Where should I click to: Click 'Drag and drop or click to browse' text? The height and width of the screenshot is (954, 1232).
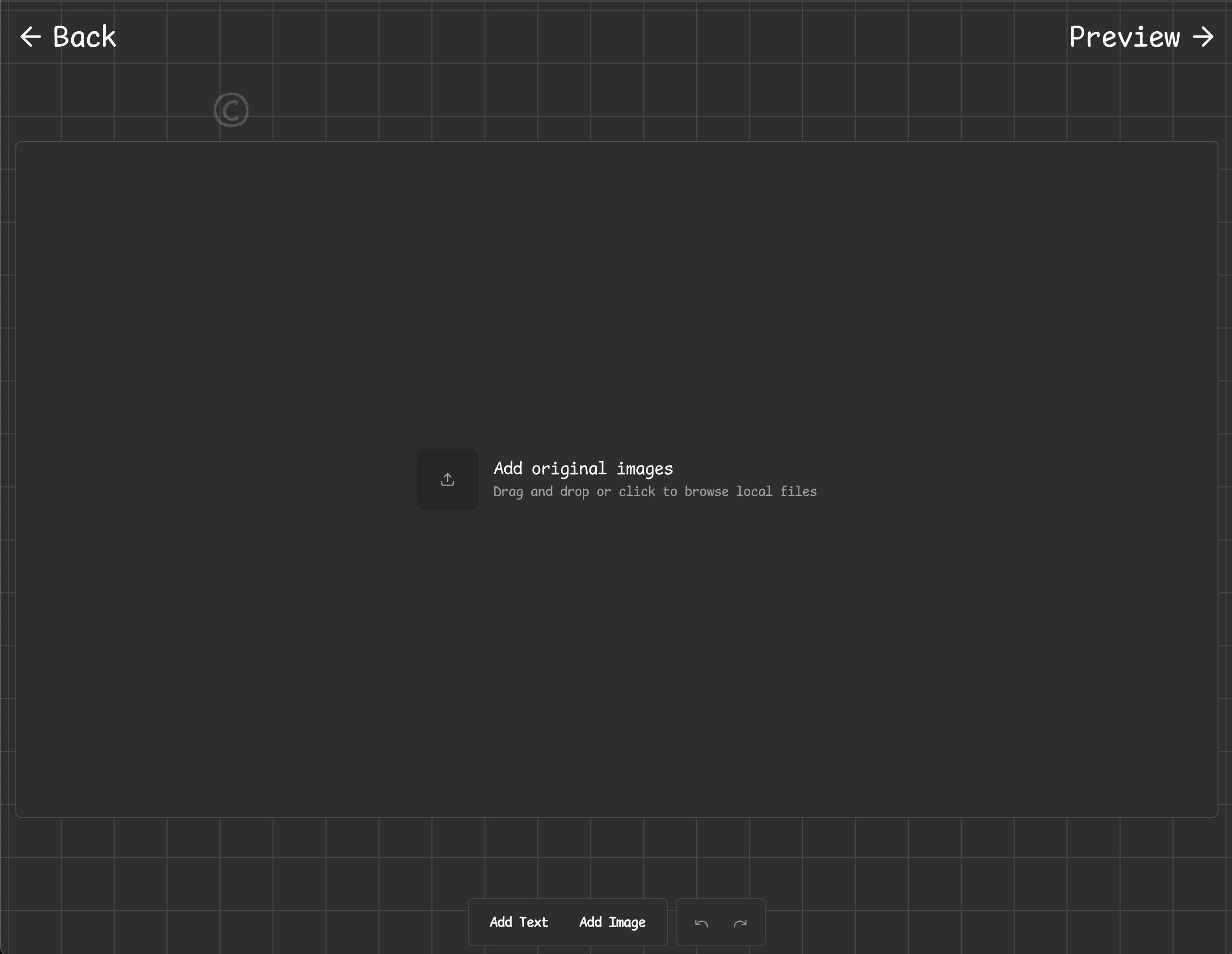click(x=655, y=492)
